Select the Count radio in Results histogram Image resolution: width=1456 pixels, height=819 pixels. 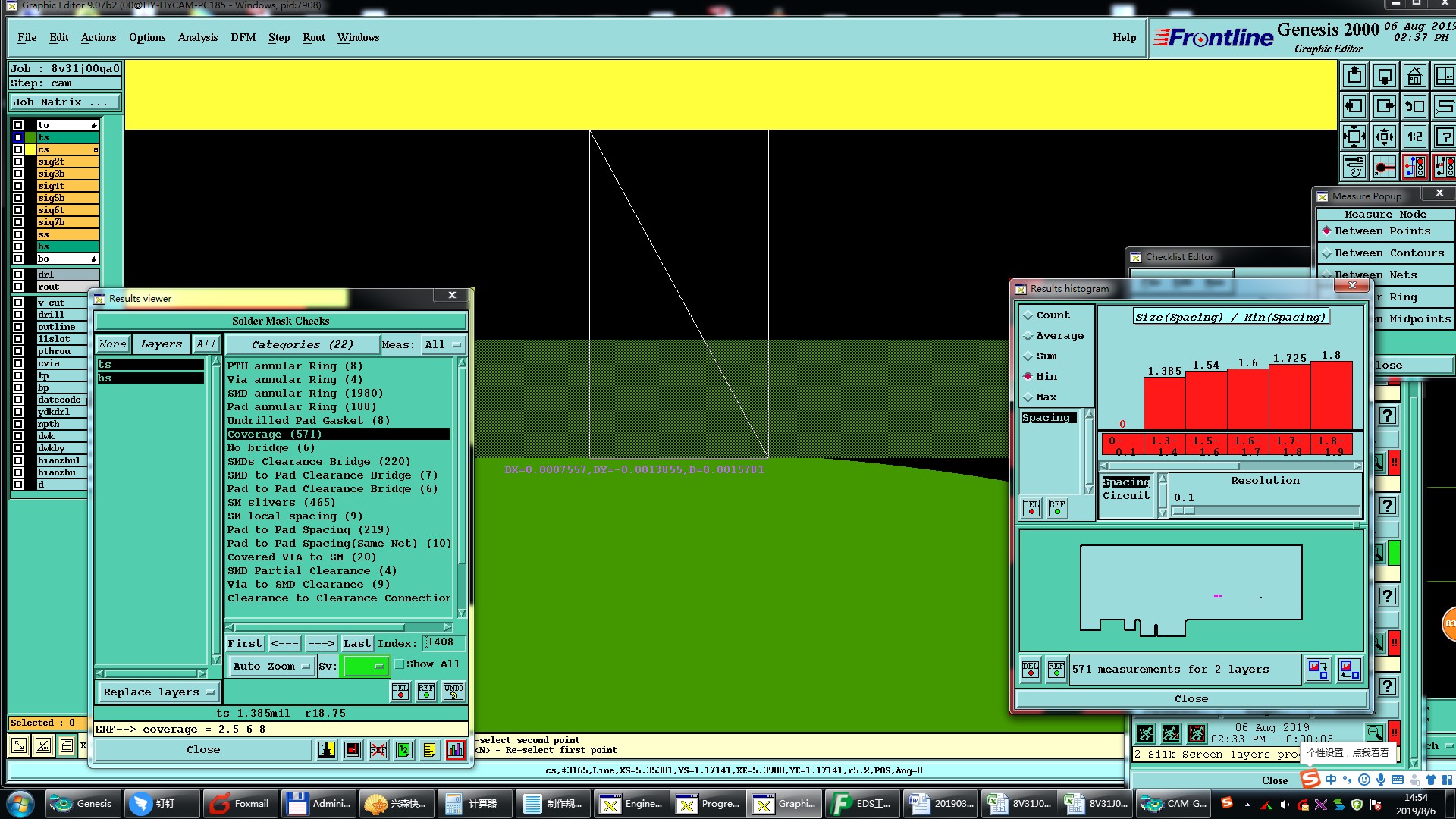pyautogui.click(x=1029, y=315)
